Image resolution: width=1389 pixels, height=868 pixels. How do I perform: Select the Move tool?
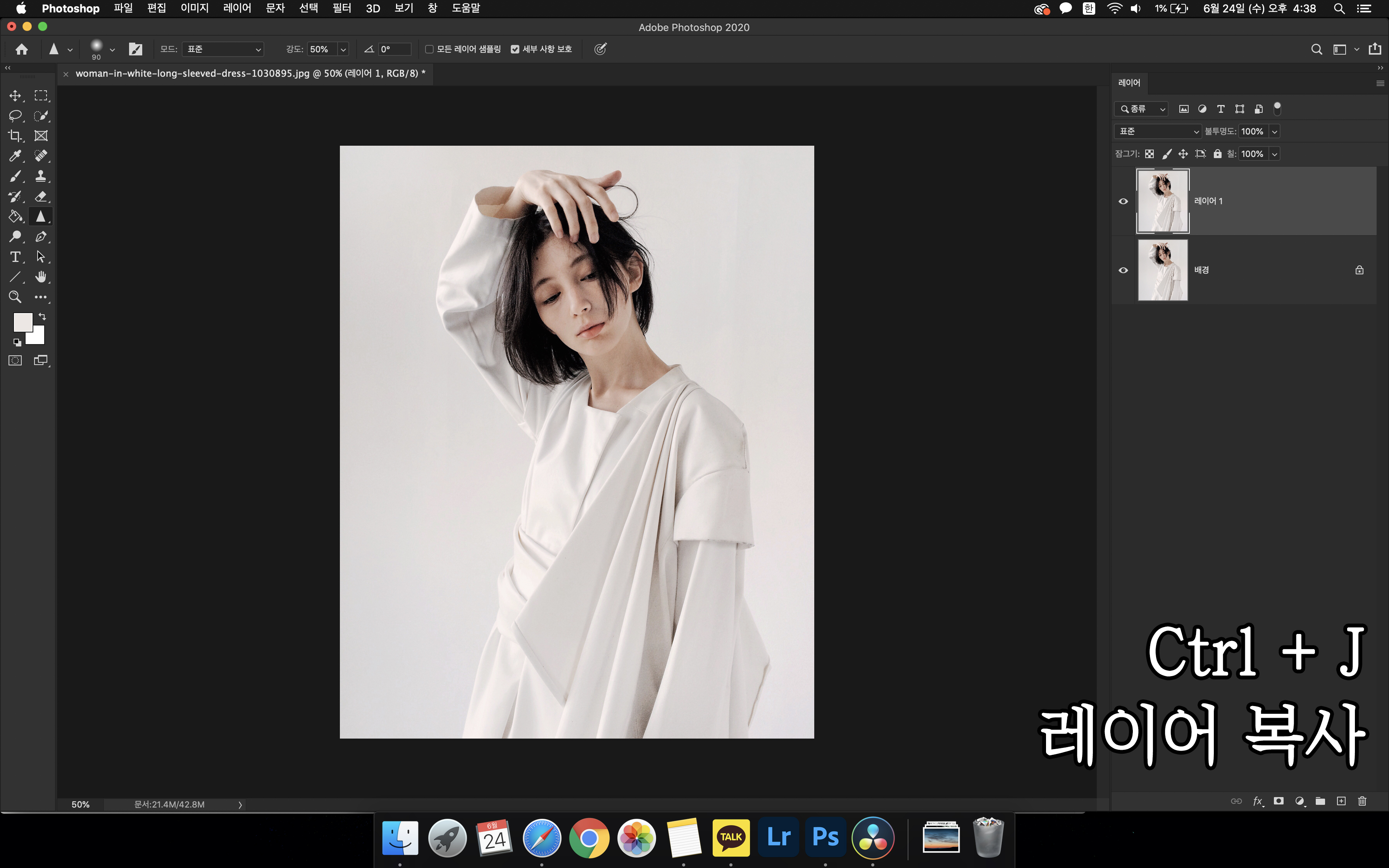15,95
